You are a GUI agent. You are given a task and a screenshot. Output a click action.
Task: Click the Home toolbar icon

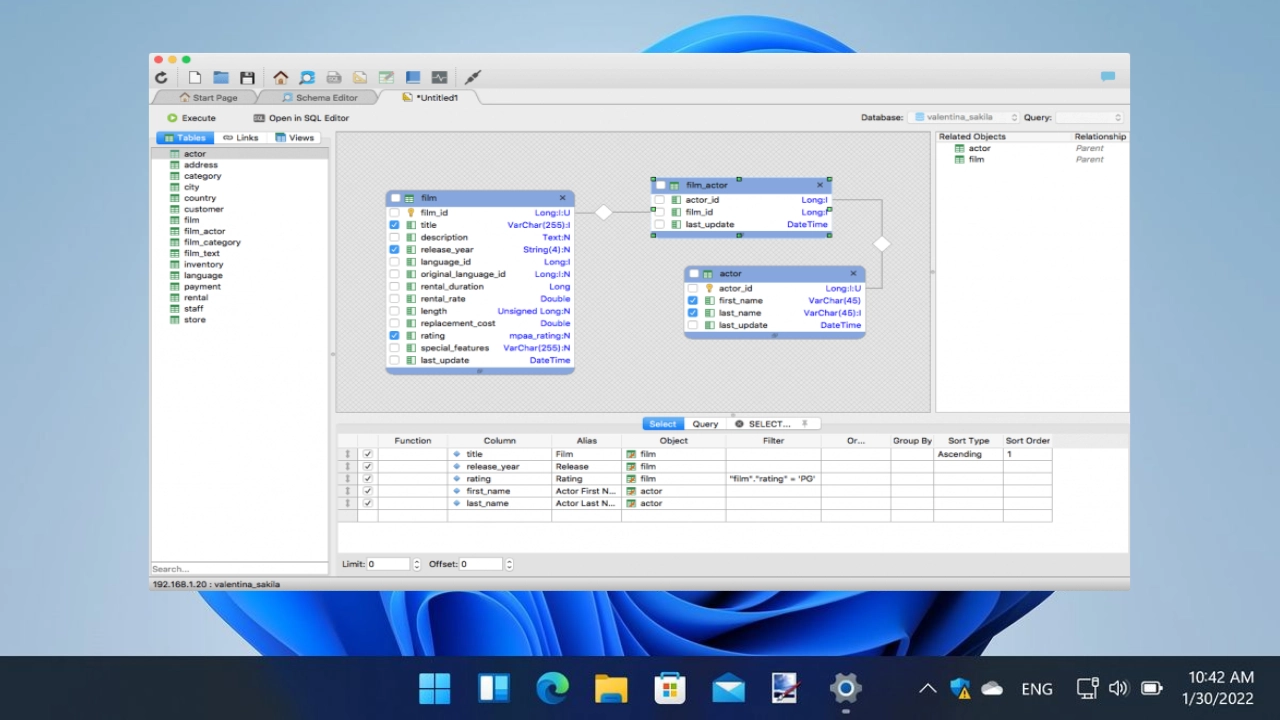[281, 78]
